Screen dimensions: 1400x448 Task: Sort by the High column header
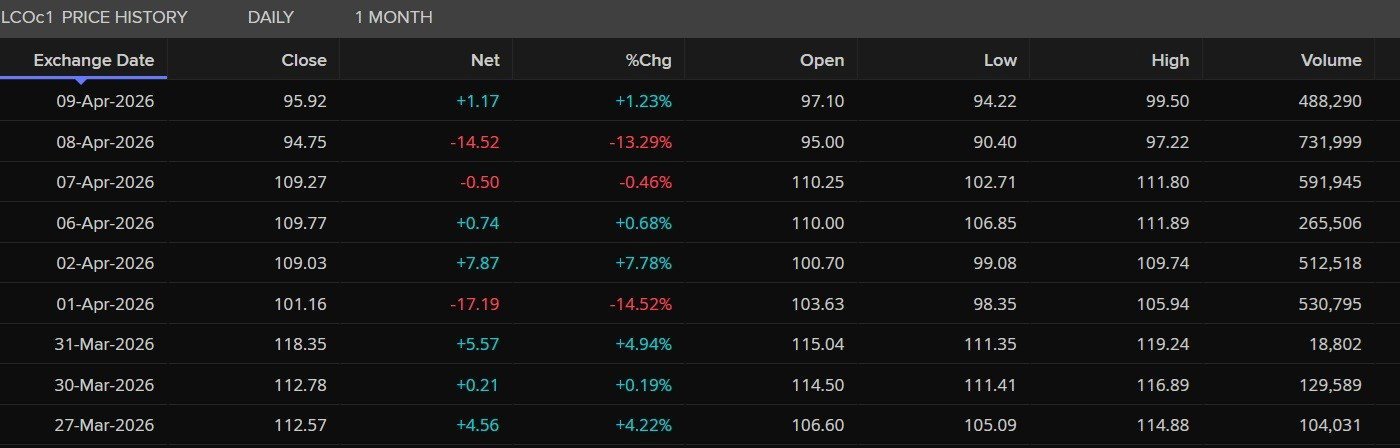click(x=1170, y=60)
